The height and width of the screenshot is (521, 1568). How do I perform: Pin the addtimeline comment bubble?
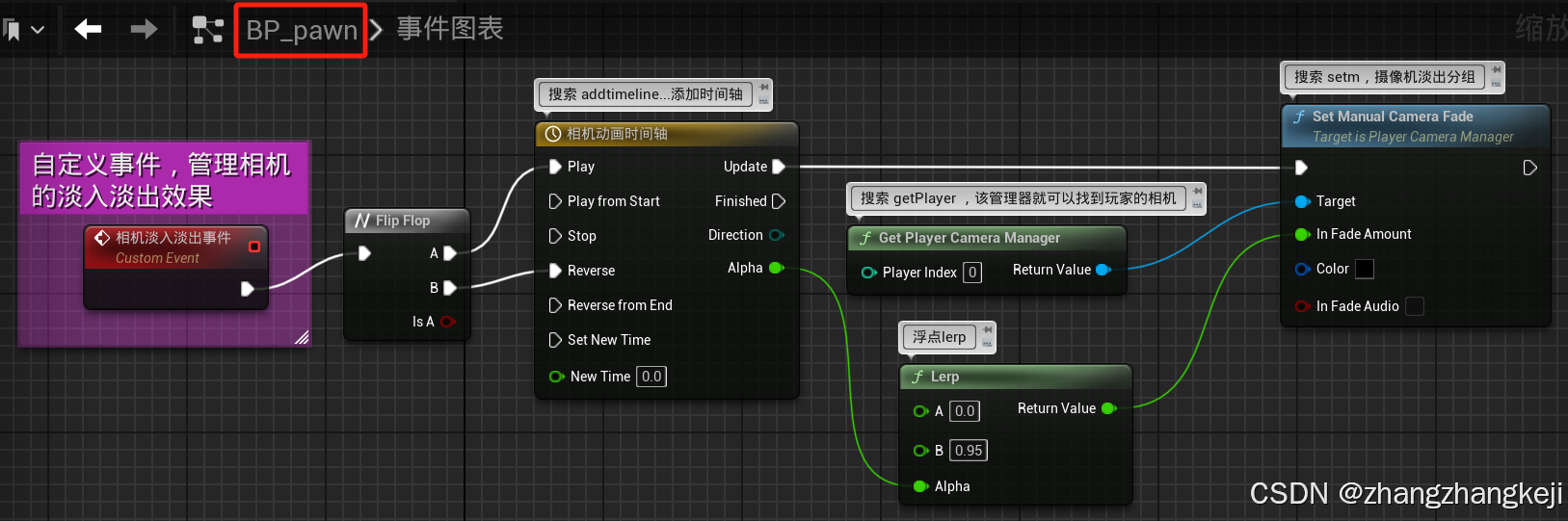tap(763, 88)
